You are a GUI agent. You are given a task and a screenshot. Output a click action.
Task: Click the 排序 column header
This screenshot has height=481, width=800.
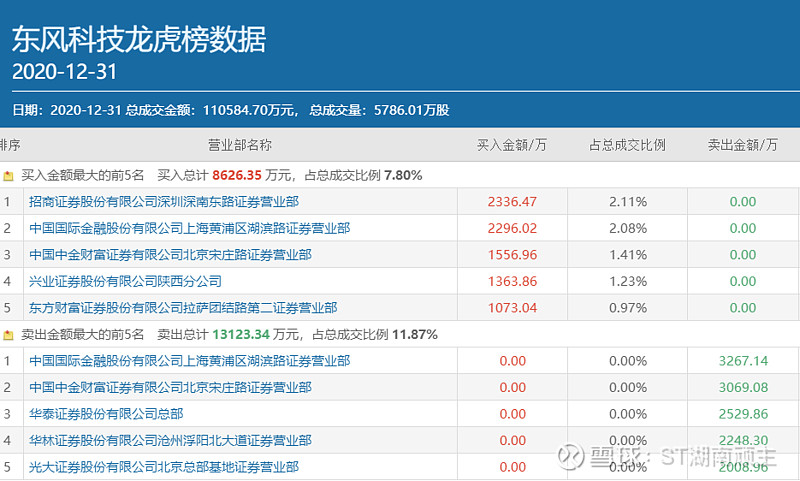pos(10,145)
